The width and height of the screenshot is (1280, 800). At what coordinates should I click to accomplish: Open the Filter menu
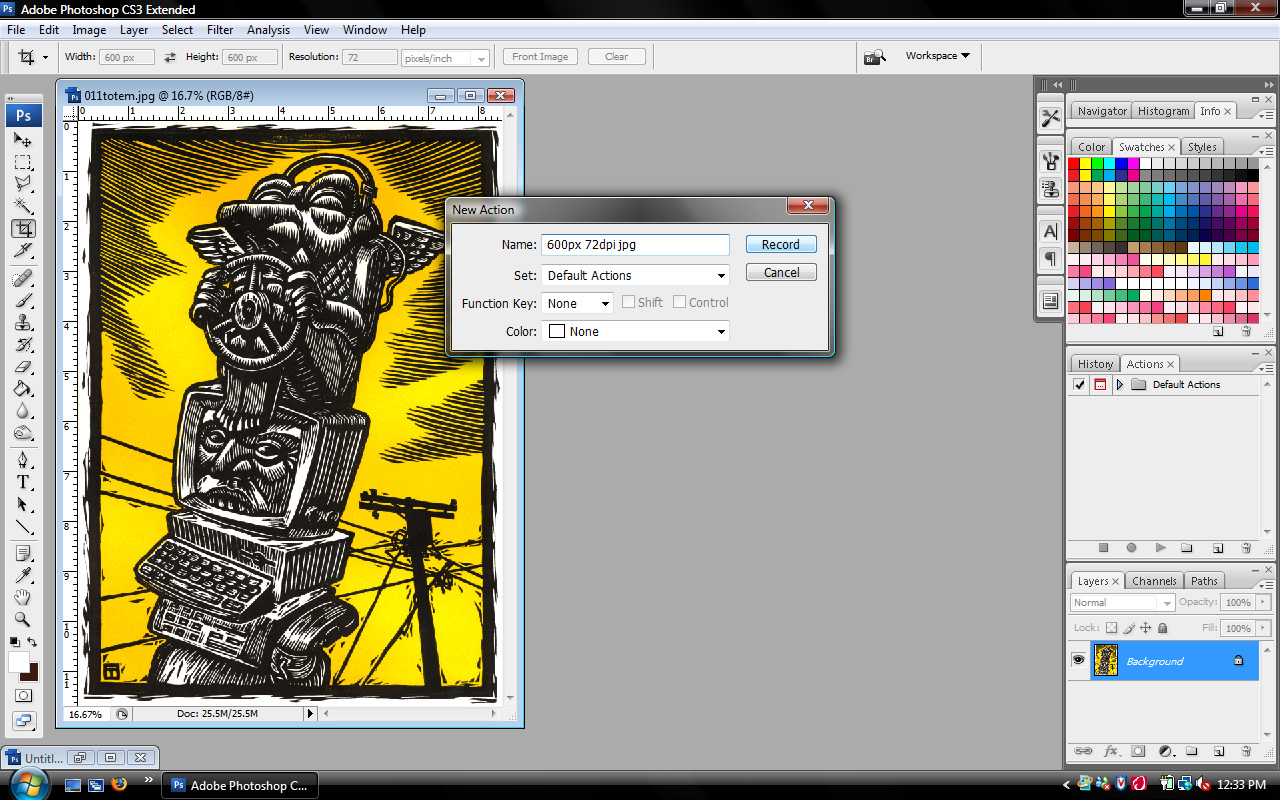pyautogui.click(x=220, y=30)
